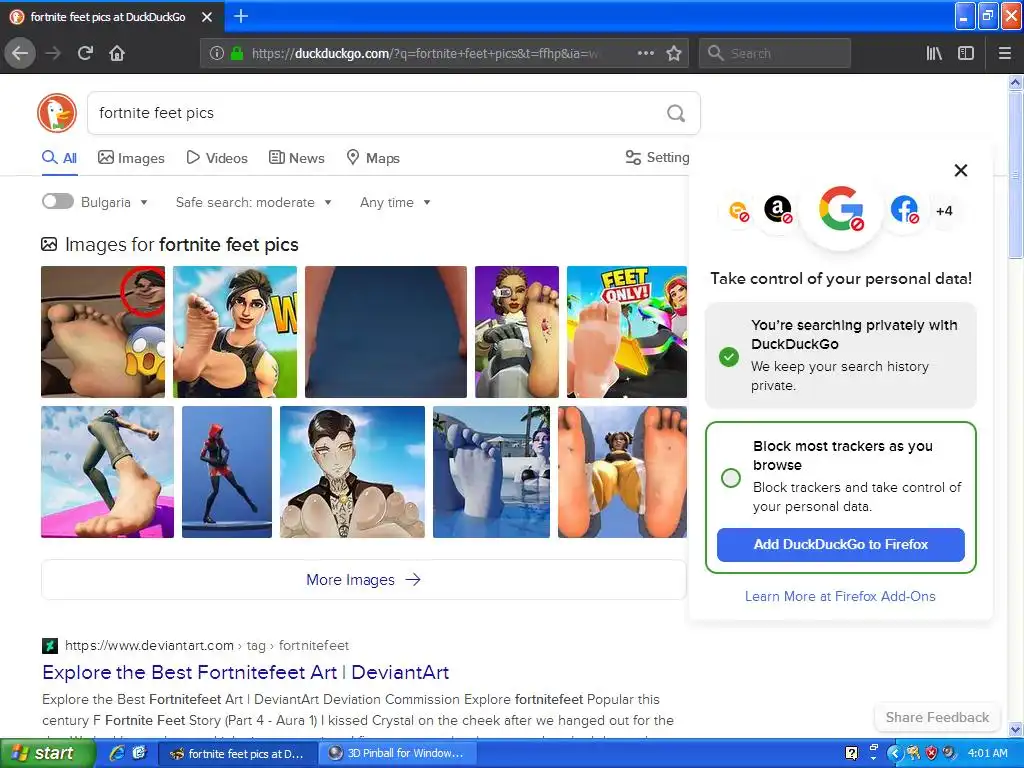Viewport: 1024px width, 768px height.
Task: Select the green checked private search item
Action: tap(729, 357)
